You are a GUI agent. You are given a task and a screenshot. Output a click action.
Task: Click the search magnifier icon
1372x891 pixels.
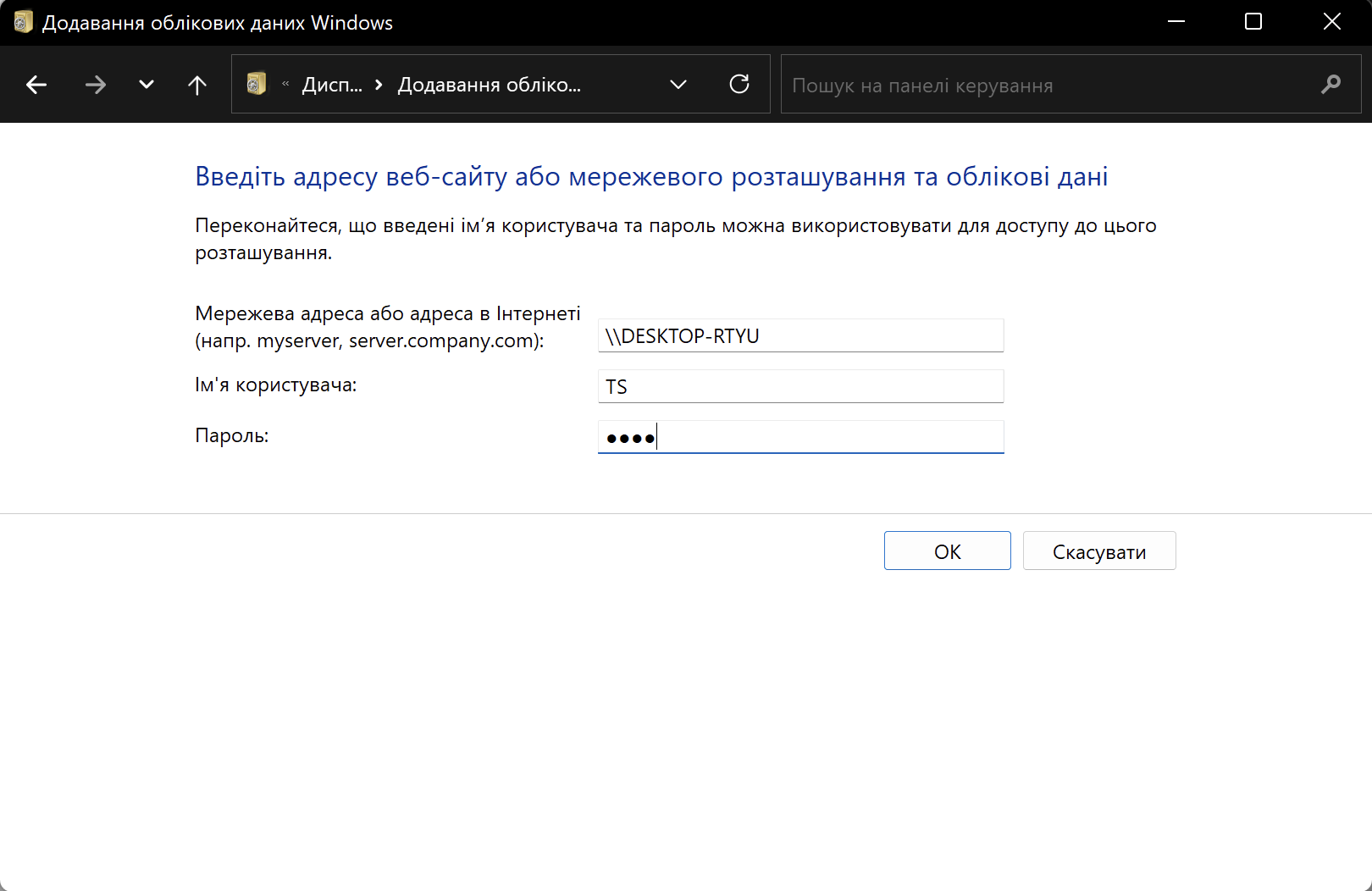(1331, 84)
